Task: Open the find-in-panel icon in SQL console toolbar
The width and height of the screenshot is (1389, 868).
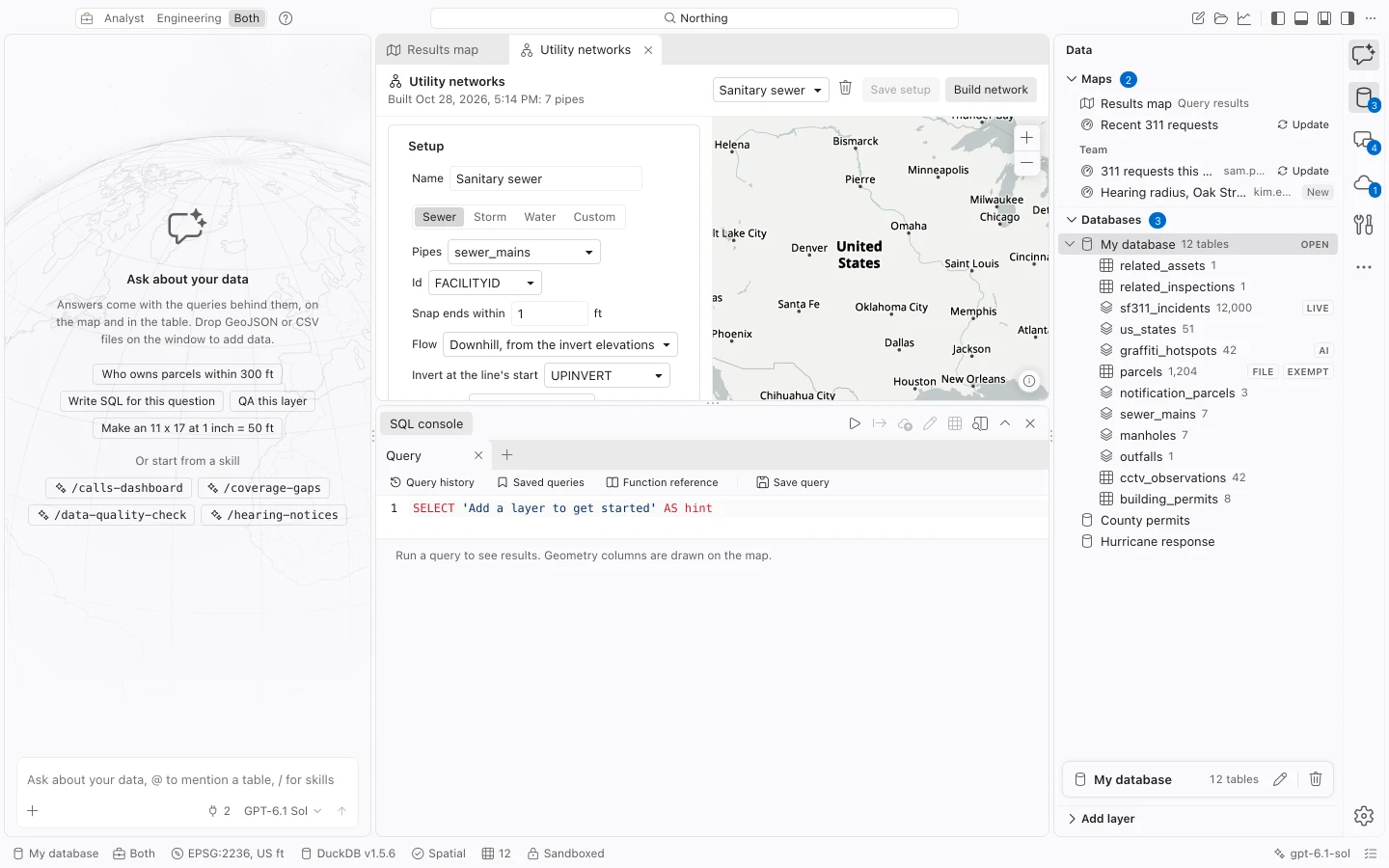Action: [x=980, y=423]
